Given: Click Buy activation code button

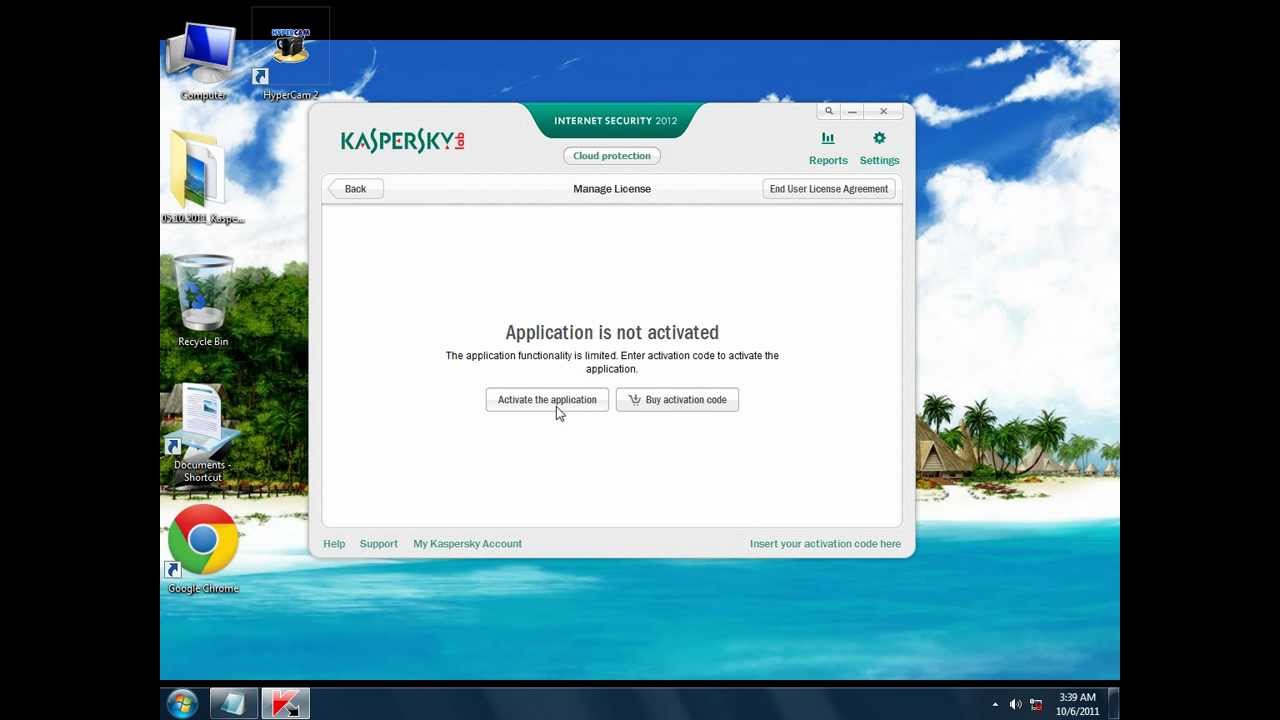Looking at the screenshot, I should tap(677, 400).
